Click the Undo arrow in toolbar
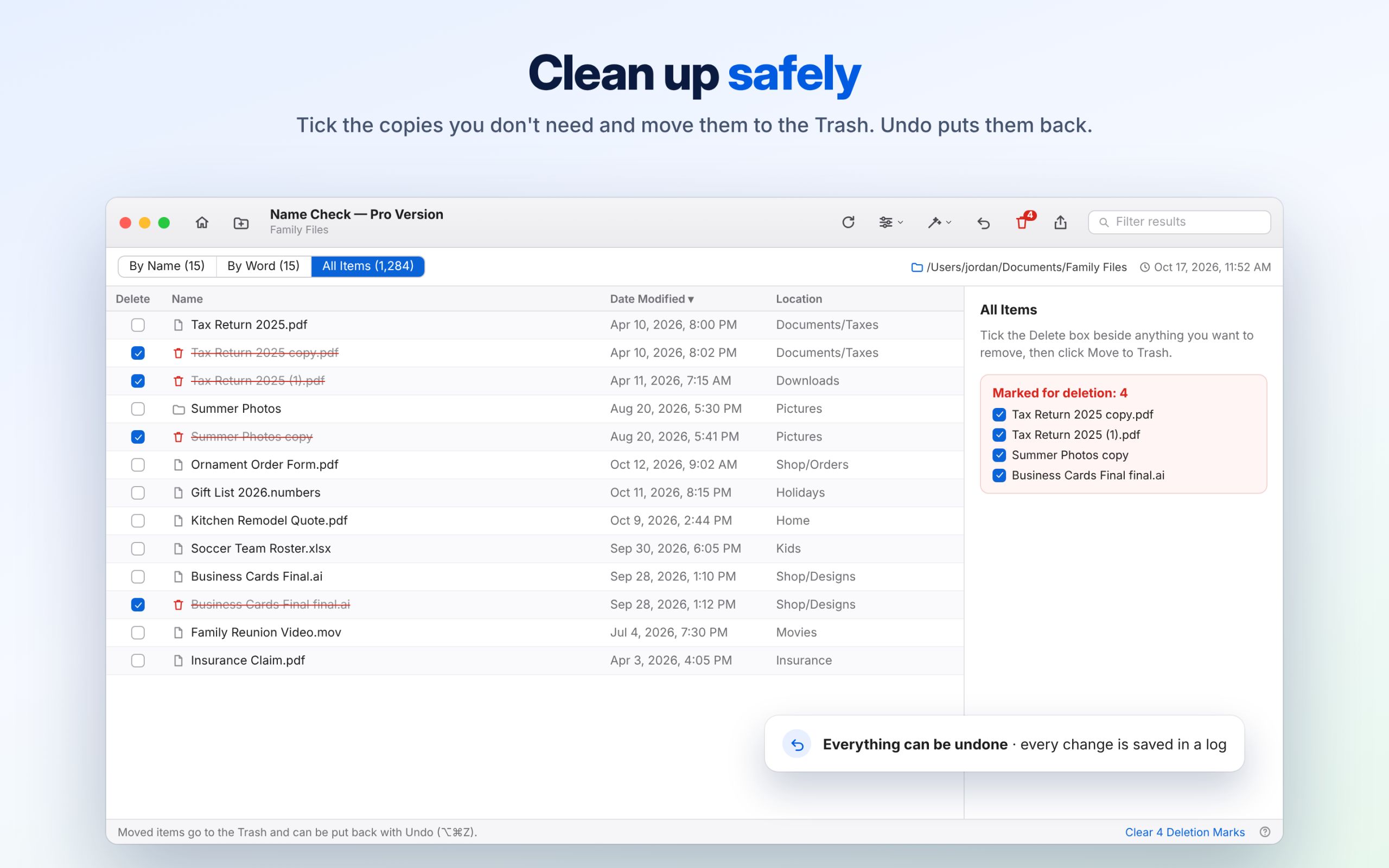 [x=983, y=223]
